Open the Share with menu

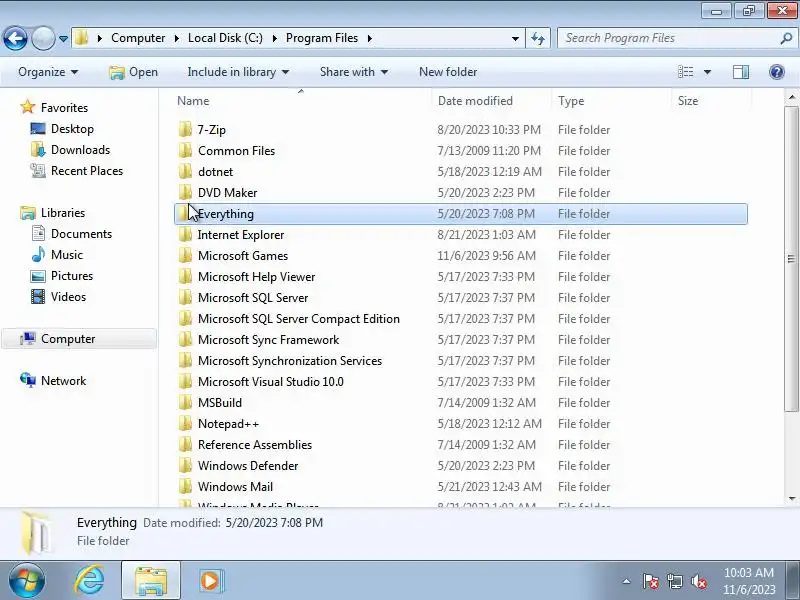354,72
